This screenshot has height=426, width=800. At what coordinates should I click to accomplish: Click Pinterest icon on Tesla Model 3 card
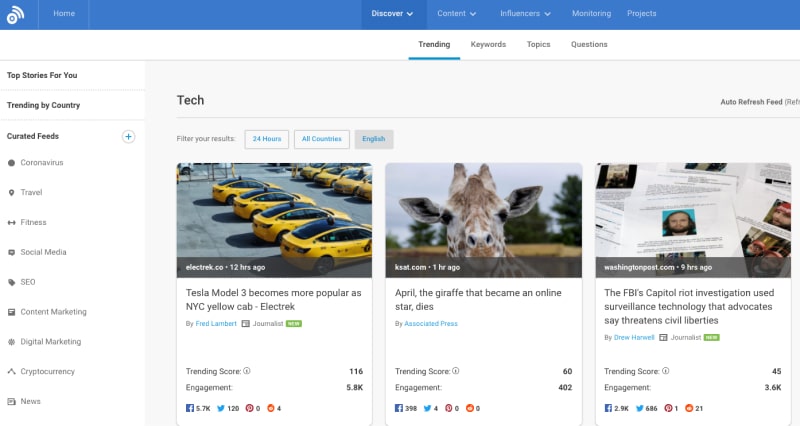[x=249, y=408]
